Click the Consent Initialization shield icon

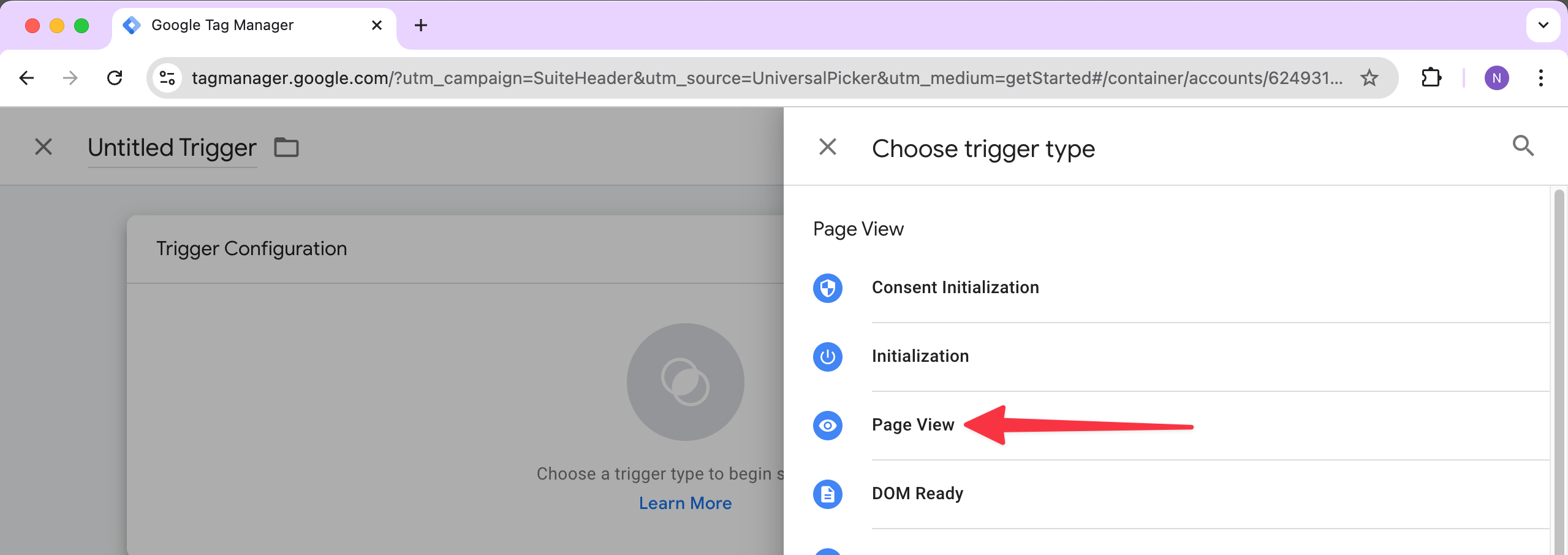pos(827,288)
